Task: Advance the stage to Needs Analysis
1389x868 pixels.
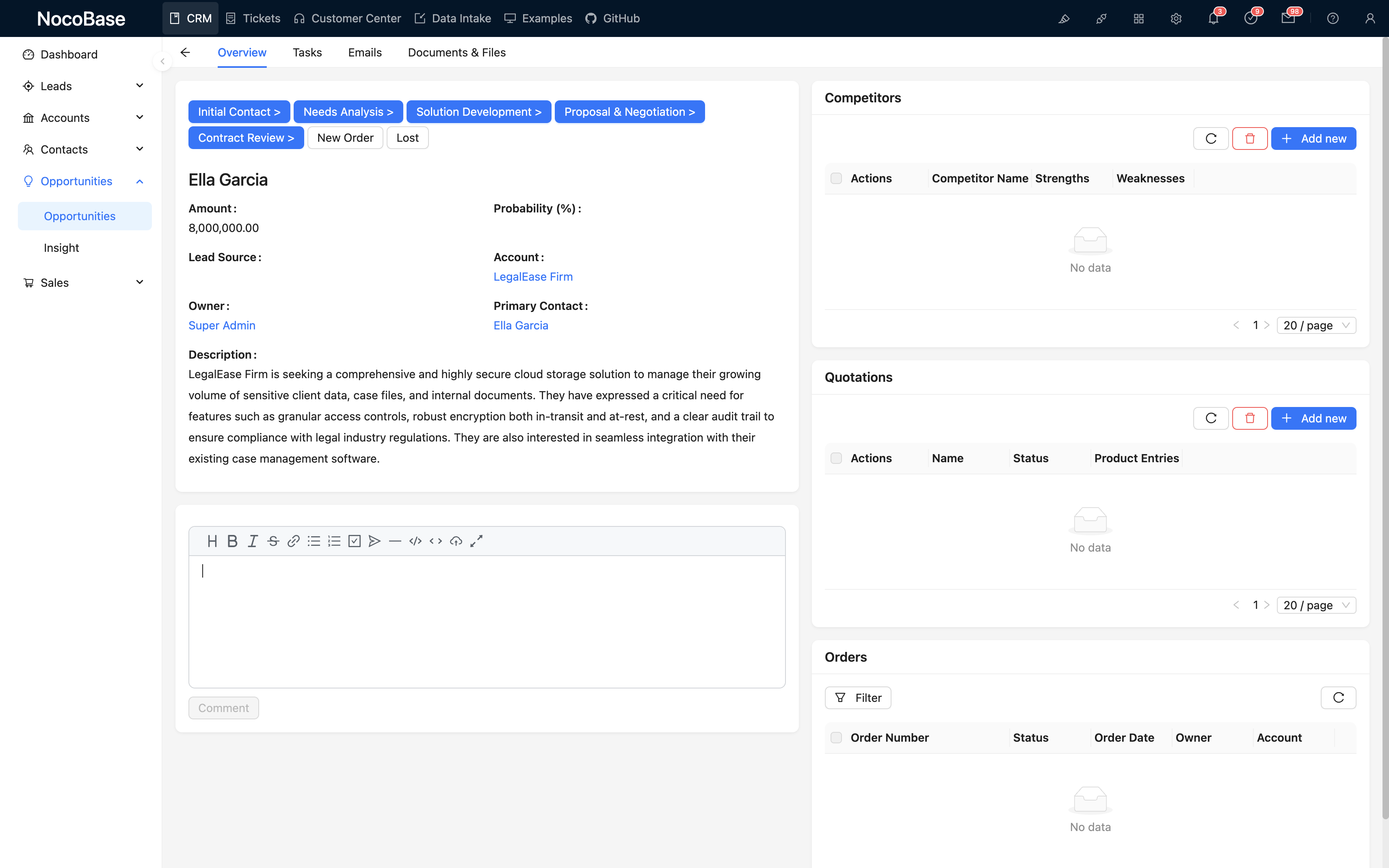Action: pos(348,111)
